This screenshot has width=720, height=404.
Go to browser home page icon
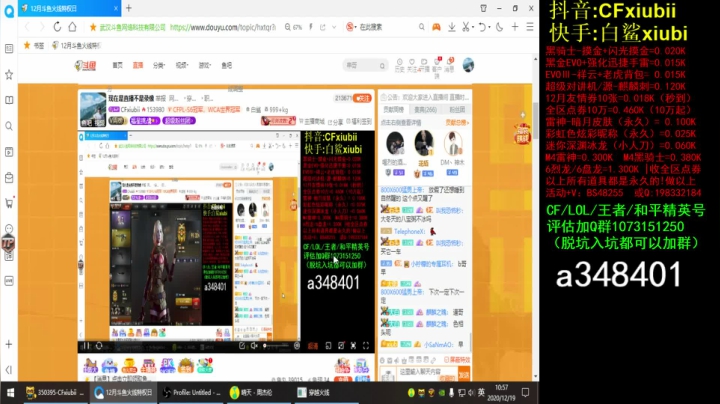73,27
